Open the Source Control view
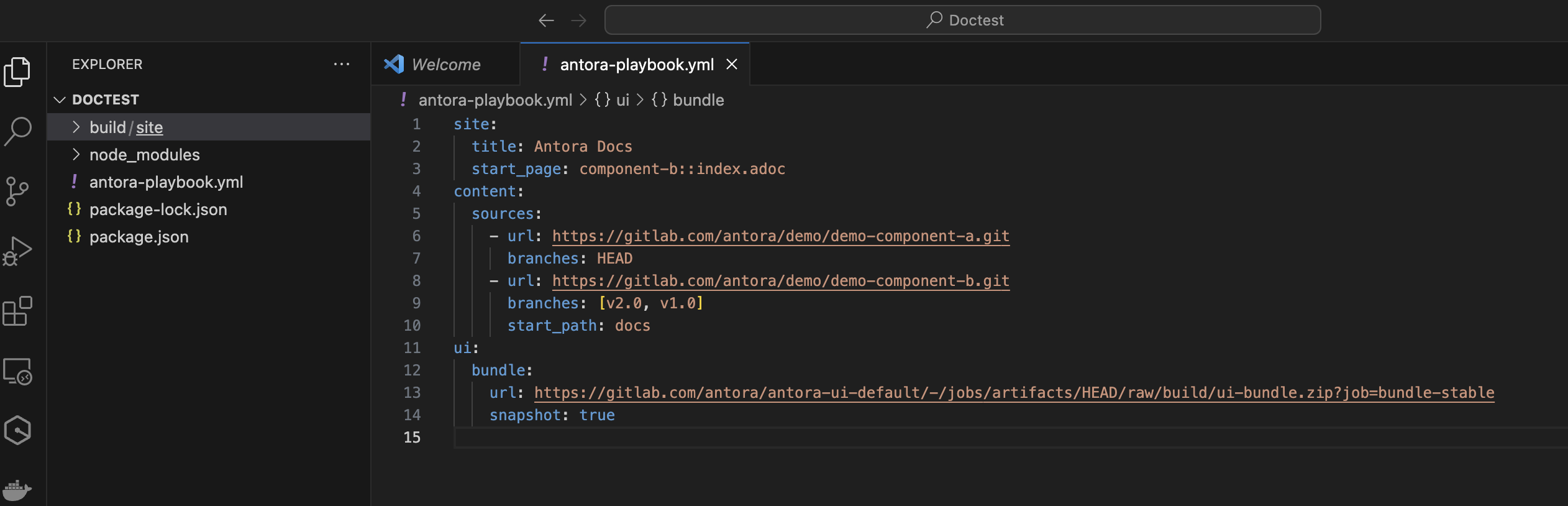Screen dimensions: 1568x506 coord(17,191)
